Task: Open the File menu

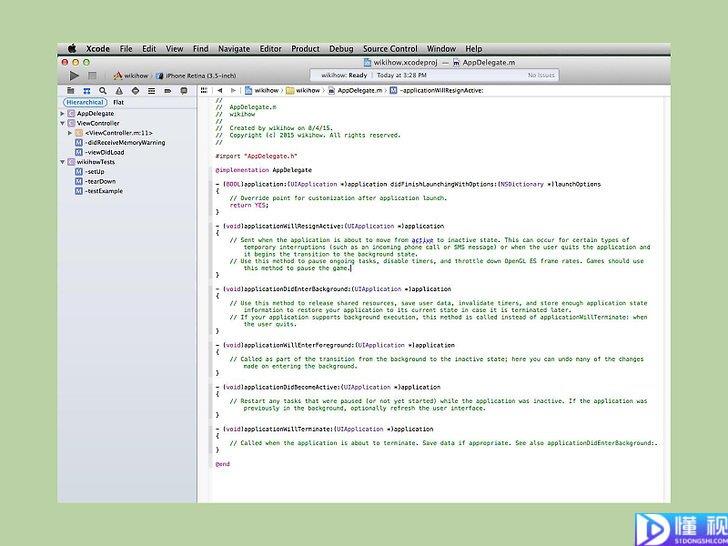Action: pos(126,49)
